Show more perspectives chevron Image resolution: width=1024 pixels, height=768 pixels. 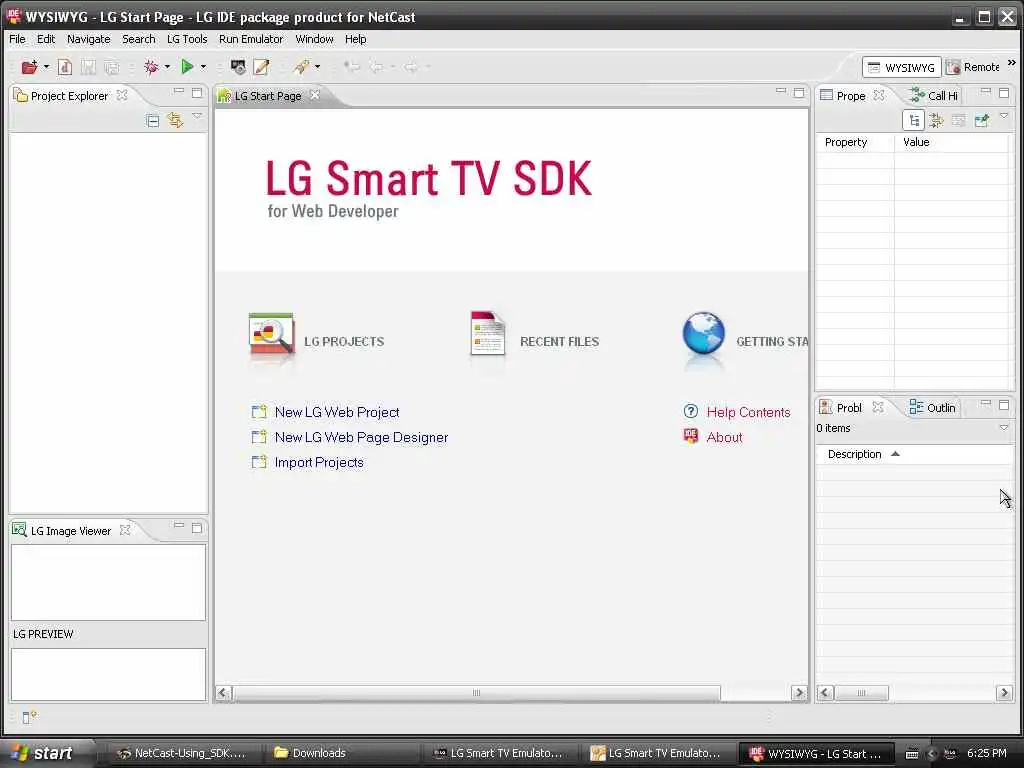coord(1012,63)
